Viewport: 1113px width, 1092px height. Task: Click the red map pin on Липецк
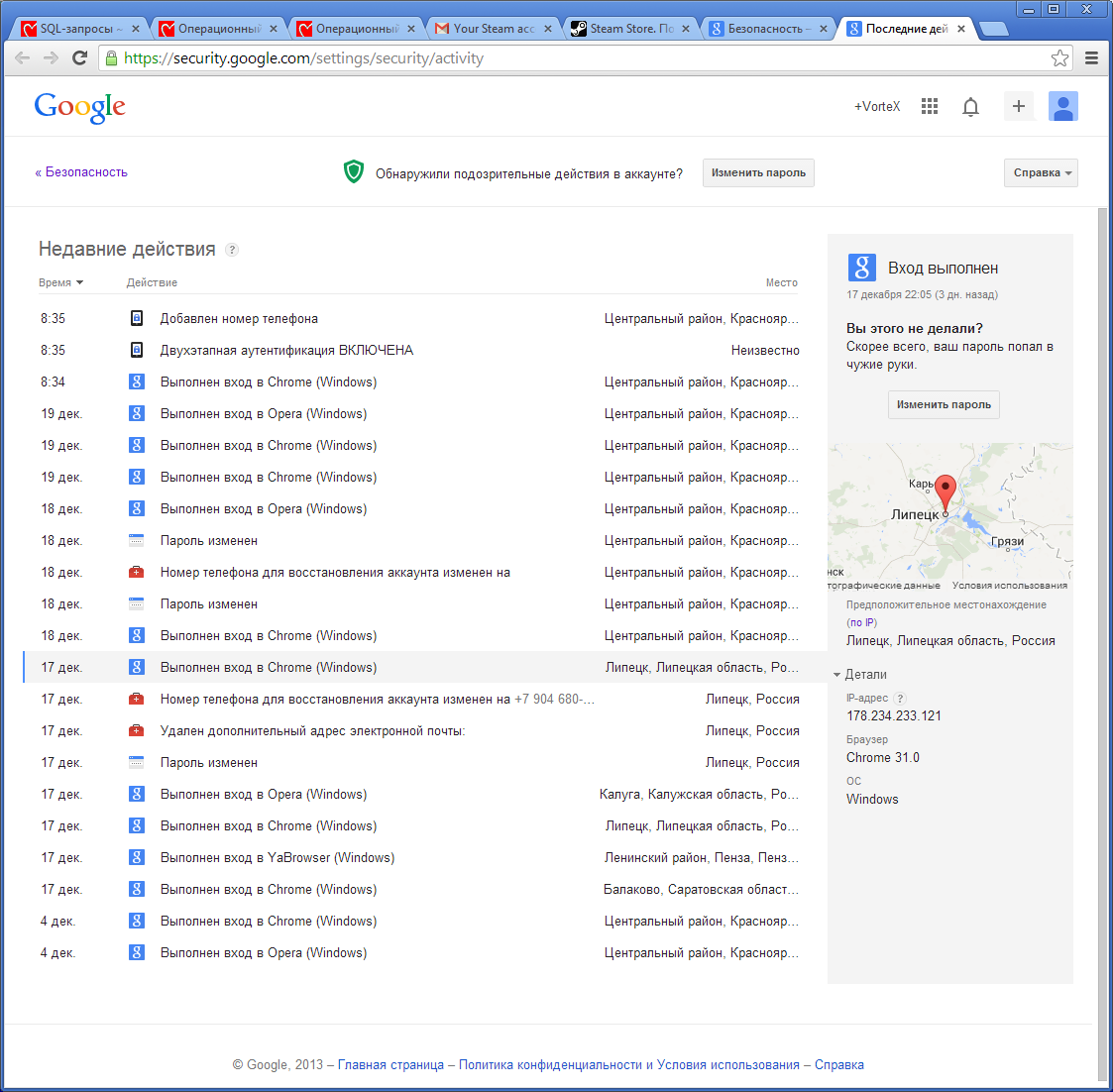pos(945,491)
